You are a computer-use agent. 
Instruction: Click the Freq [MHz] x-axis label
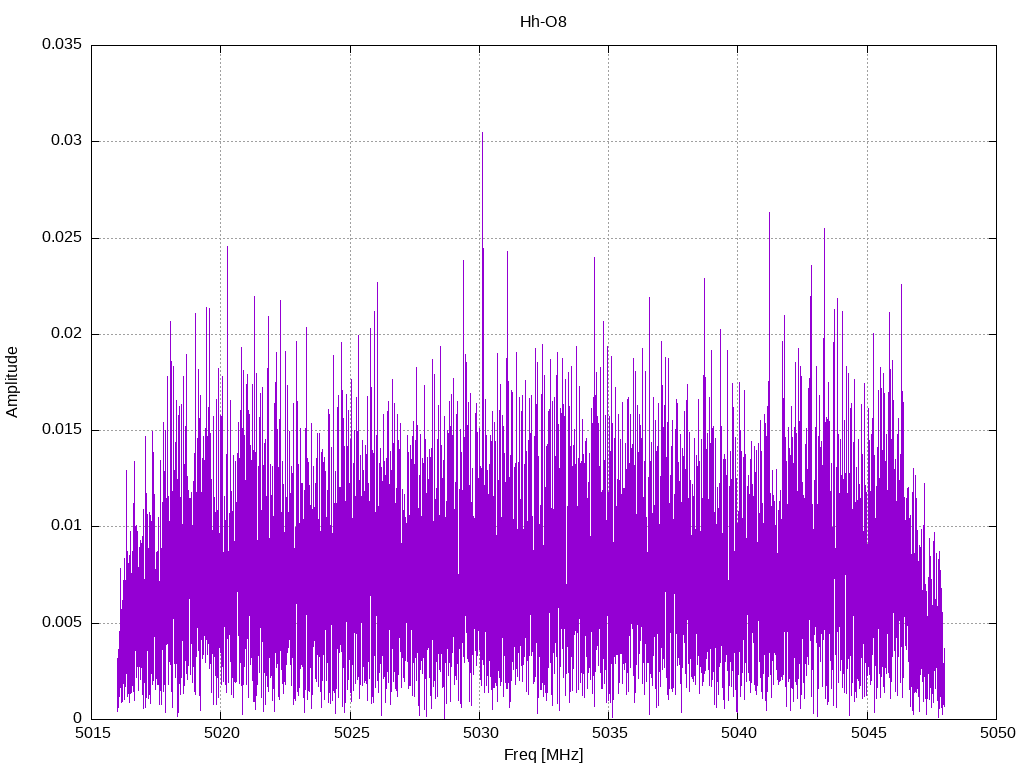click(543, 755)
